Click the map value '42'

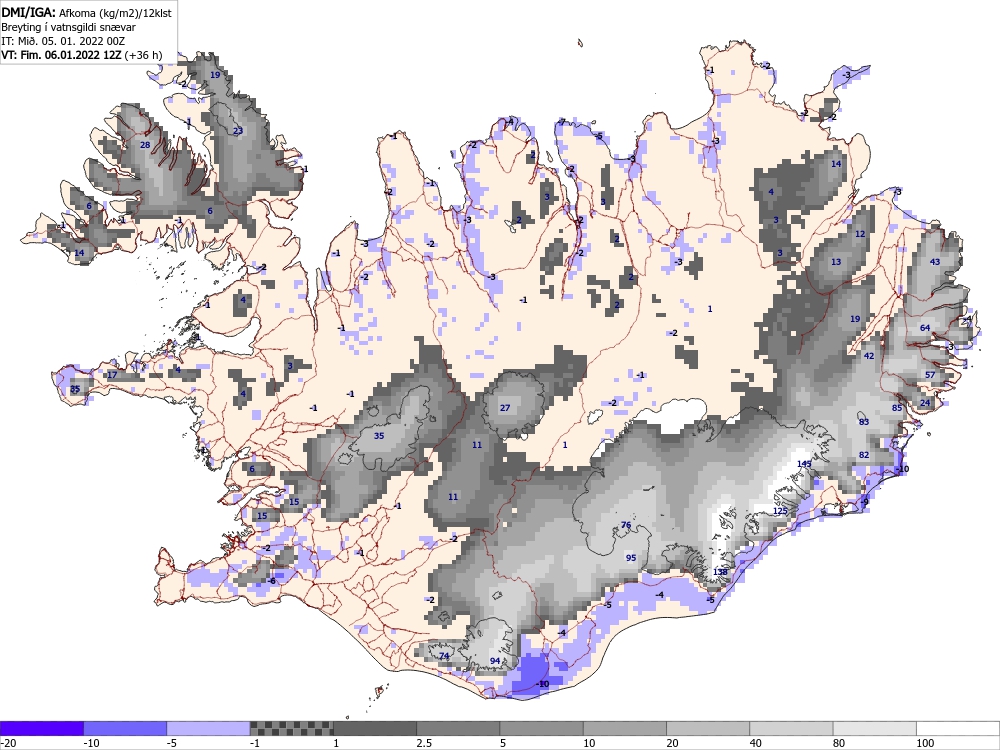[869, 356]
